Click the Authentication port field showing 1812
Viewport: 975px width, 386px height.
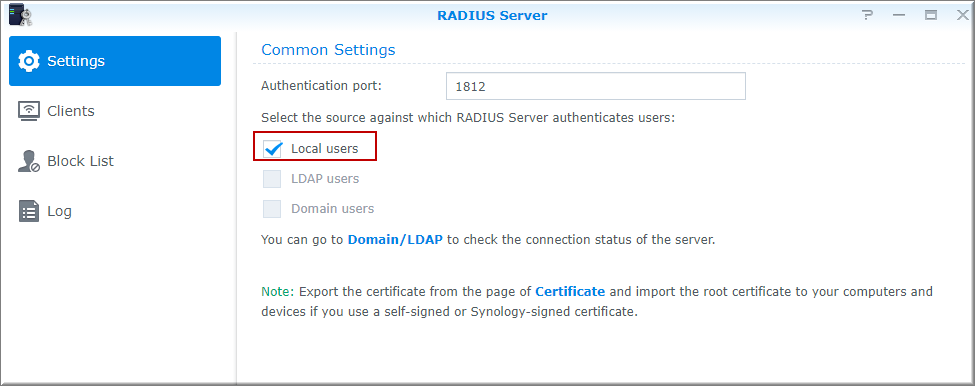coord(596,86)
